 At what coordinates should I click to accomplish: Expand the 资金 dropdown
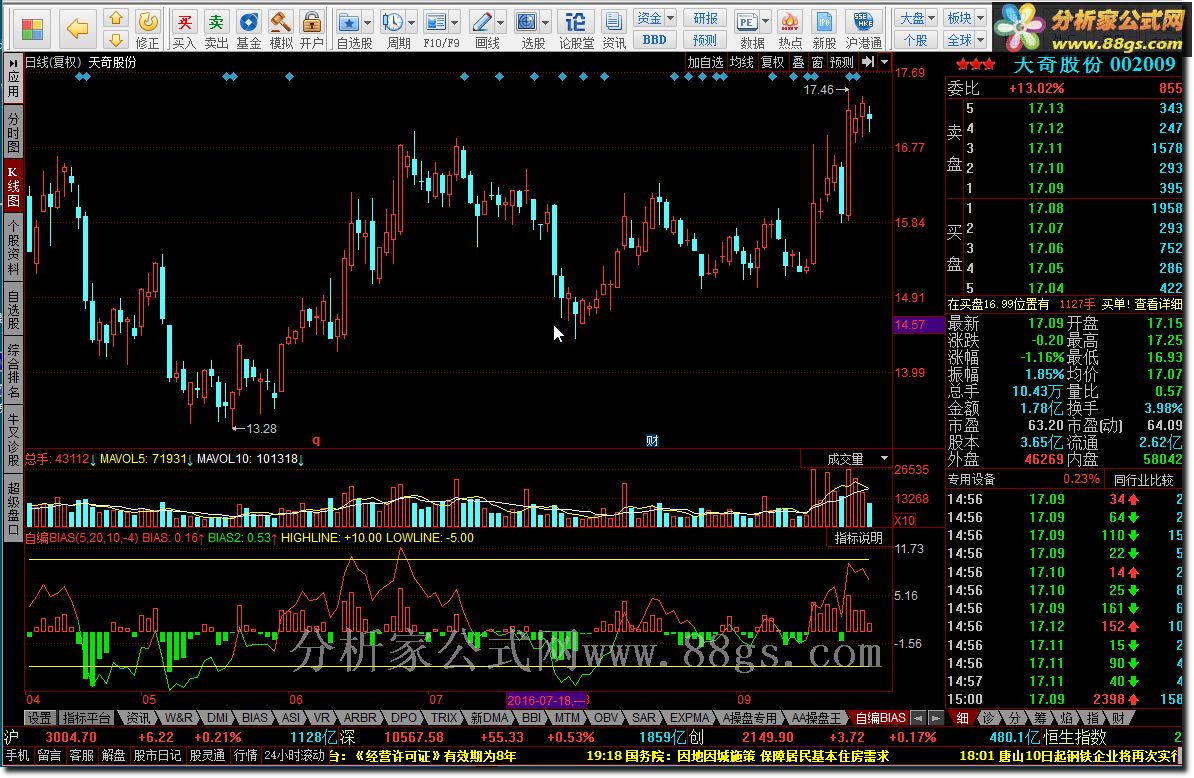click(655, 18)
